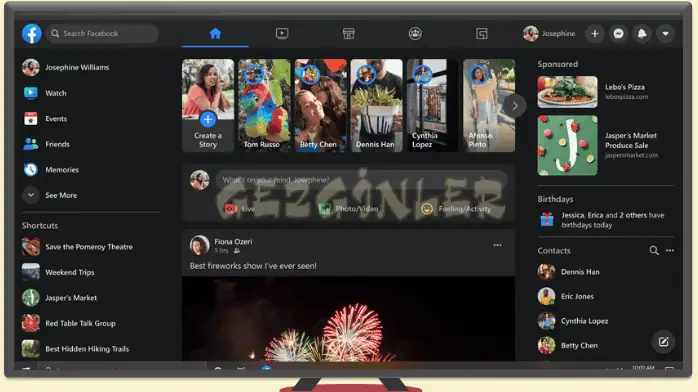The width and height of the screenshot is (698, 392).
Task: Open Memories in the left sidebar
Action: (50, 170)
